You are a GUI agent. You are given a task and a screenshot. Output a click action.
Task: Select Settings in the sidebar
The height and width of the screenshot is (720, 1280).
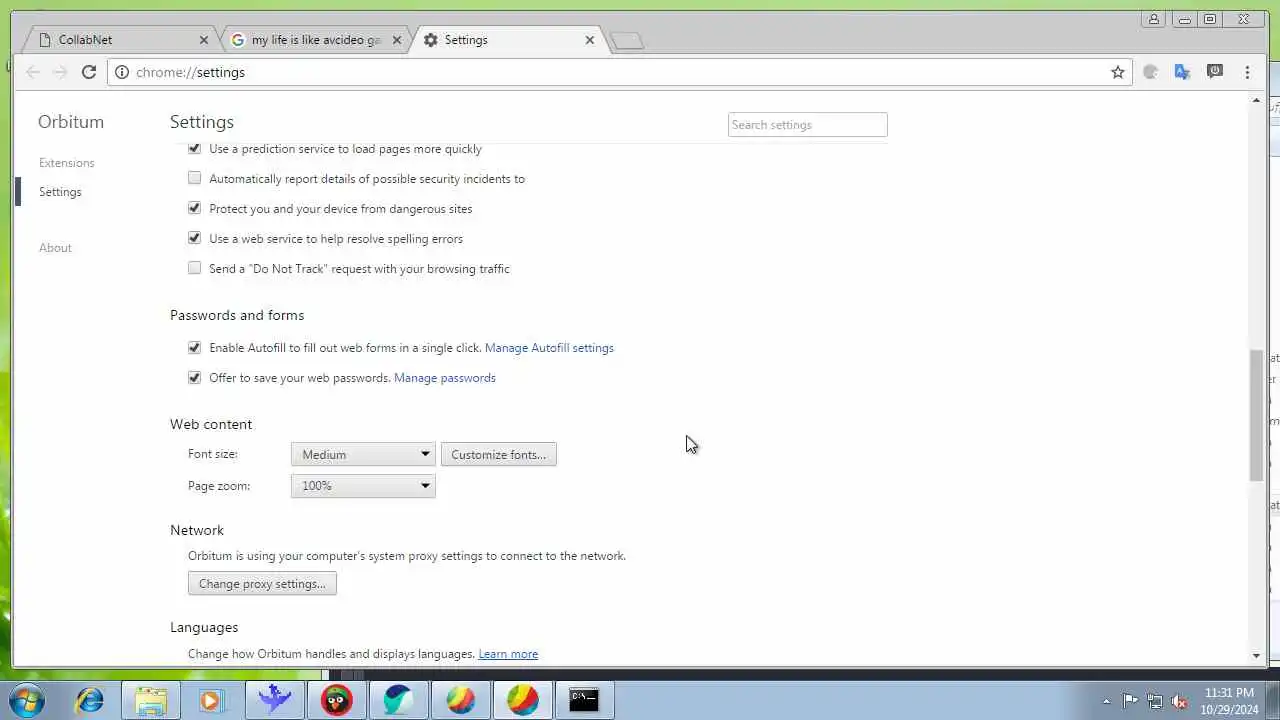[x=60, y=191]
